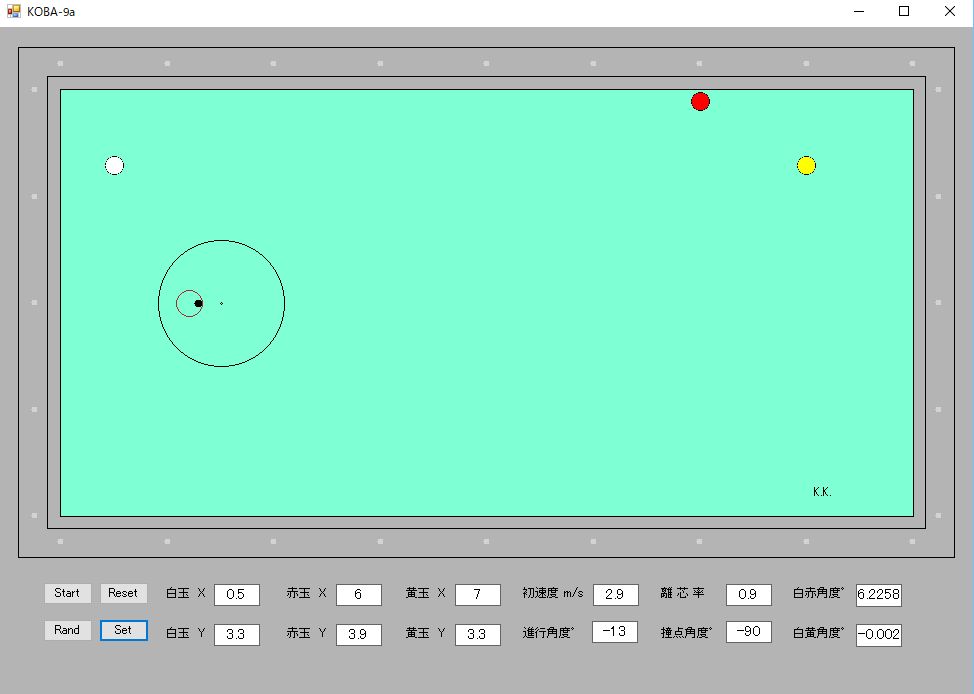Close the KOBA-9a window
Image resolution: width=974 pixels, height=694 pixels.
coord(950,11)
